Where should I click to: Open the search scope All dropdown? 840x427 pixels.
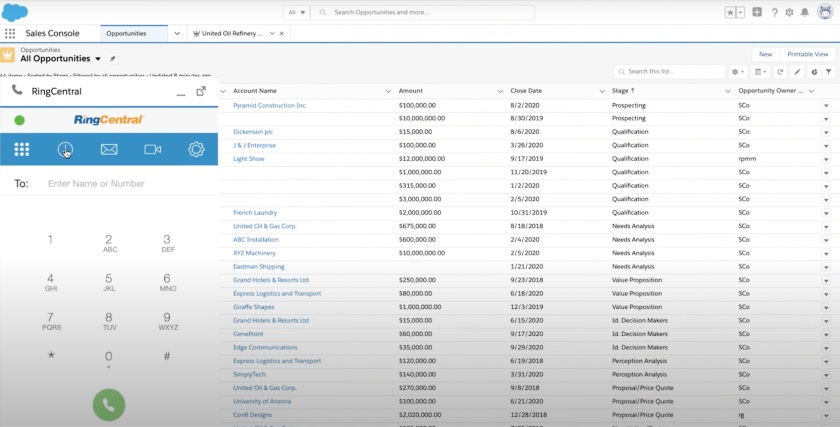click(x=296, y=12)
